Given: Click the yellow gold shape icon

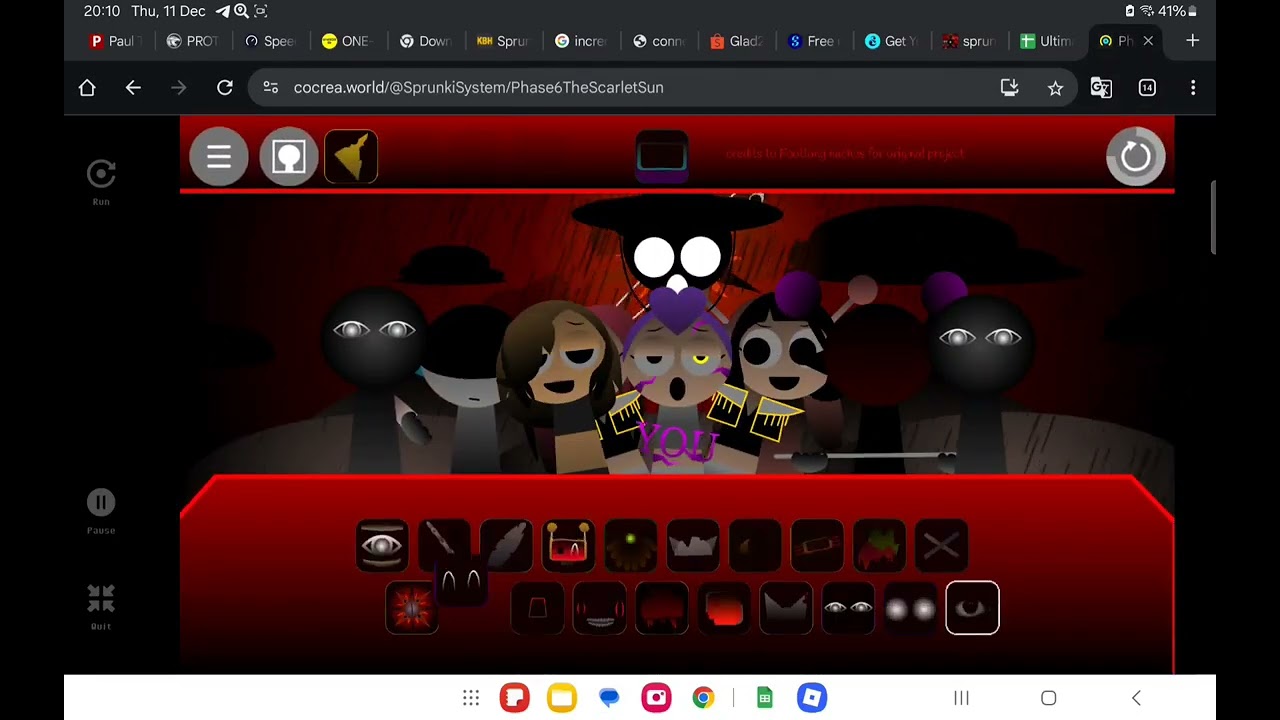Looking at the screenshot, I should [351, 157].
